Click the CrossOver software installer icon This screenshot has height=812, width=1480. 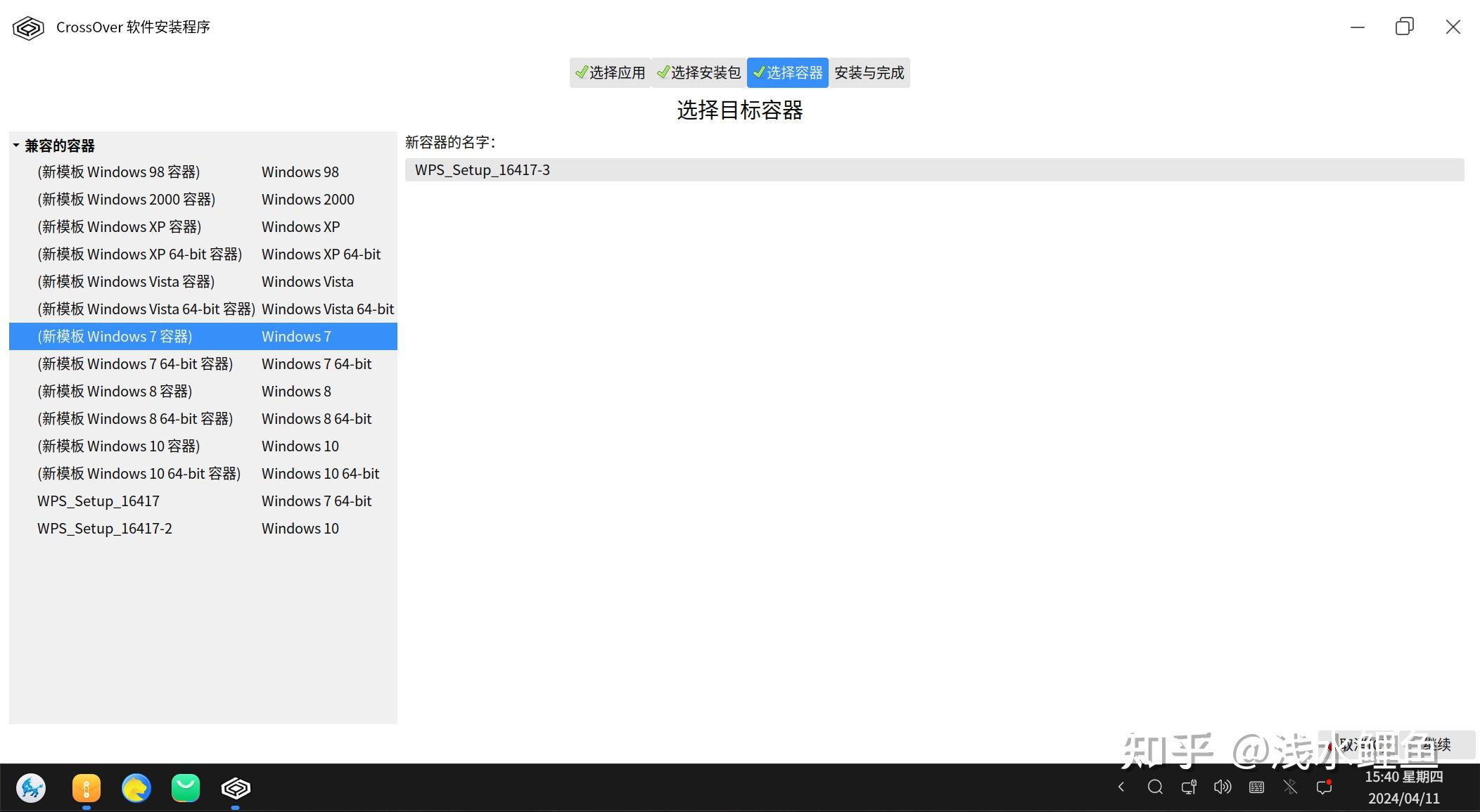[27, 26]
